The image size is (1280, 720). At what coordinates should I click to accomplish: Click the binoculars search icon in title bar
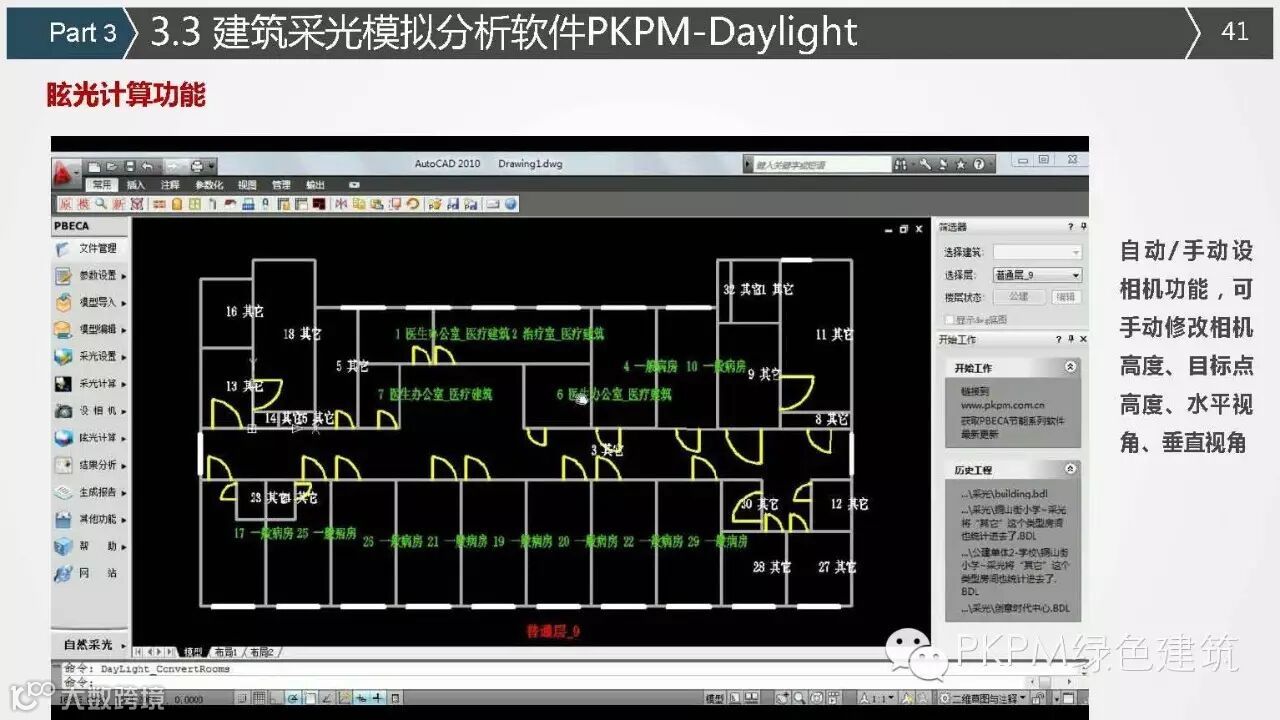pyautogui.click(x=901, y=164)
